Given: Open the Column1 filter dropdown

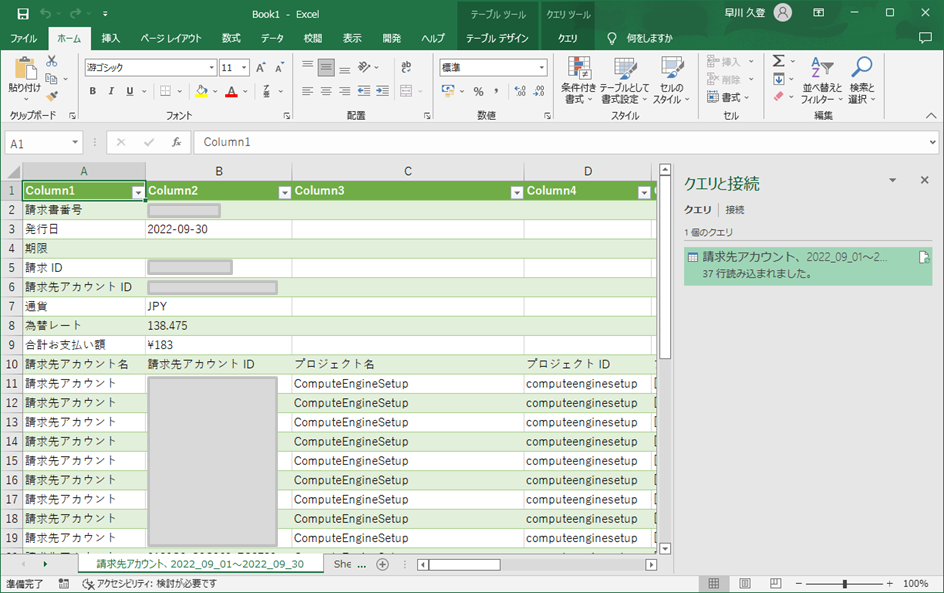Looking at the screenshot, I should tap(138, 192).
